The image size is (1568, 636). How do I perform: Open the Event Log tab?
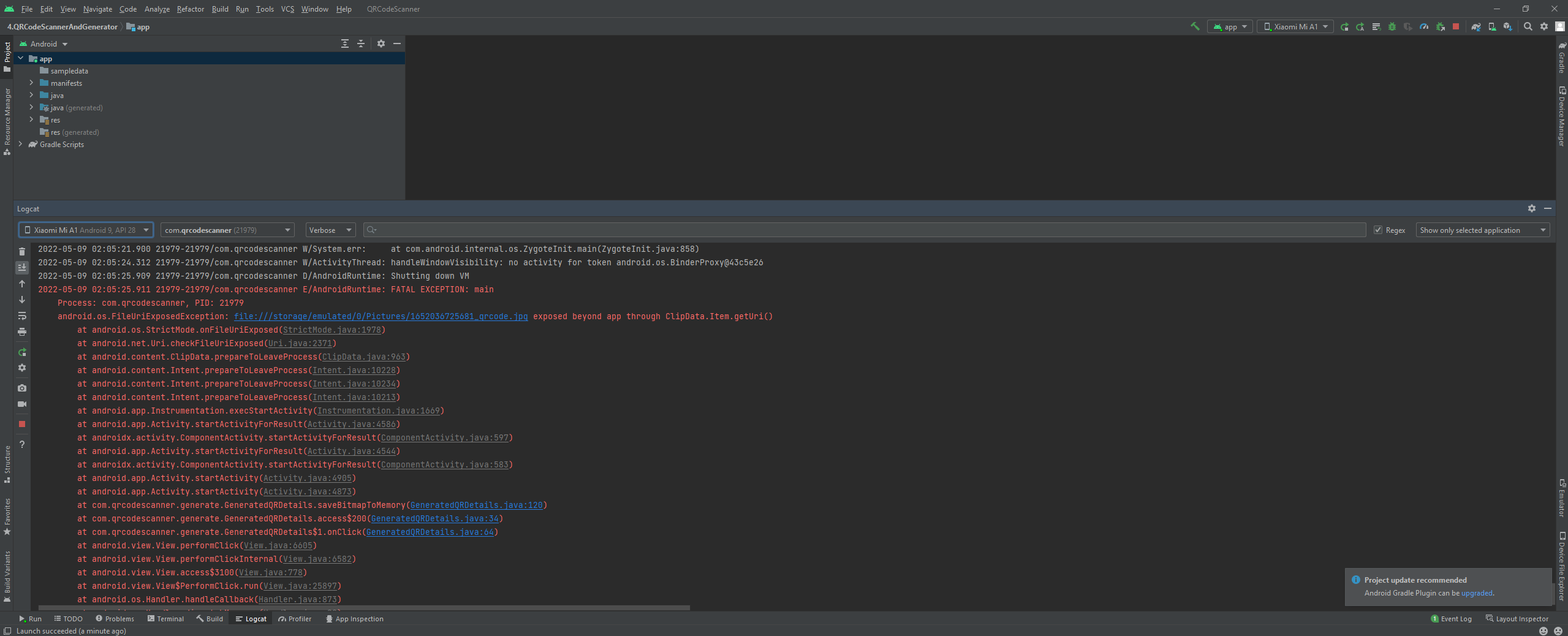tap(1451, 618)
